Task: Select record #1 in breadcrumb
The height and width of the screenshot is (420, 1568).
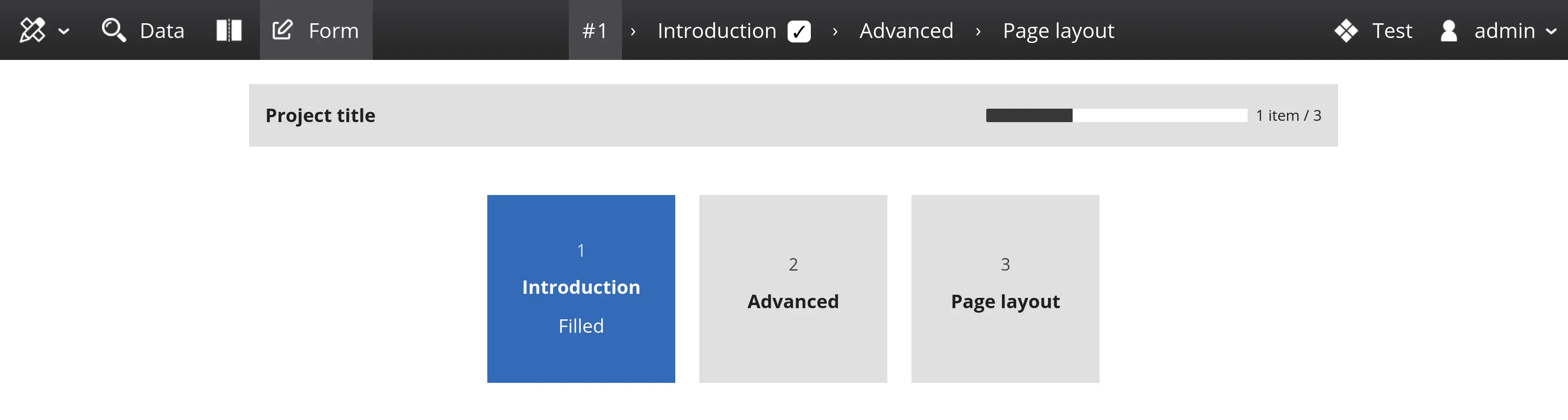Action: click(x=595, y=30)
